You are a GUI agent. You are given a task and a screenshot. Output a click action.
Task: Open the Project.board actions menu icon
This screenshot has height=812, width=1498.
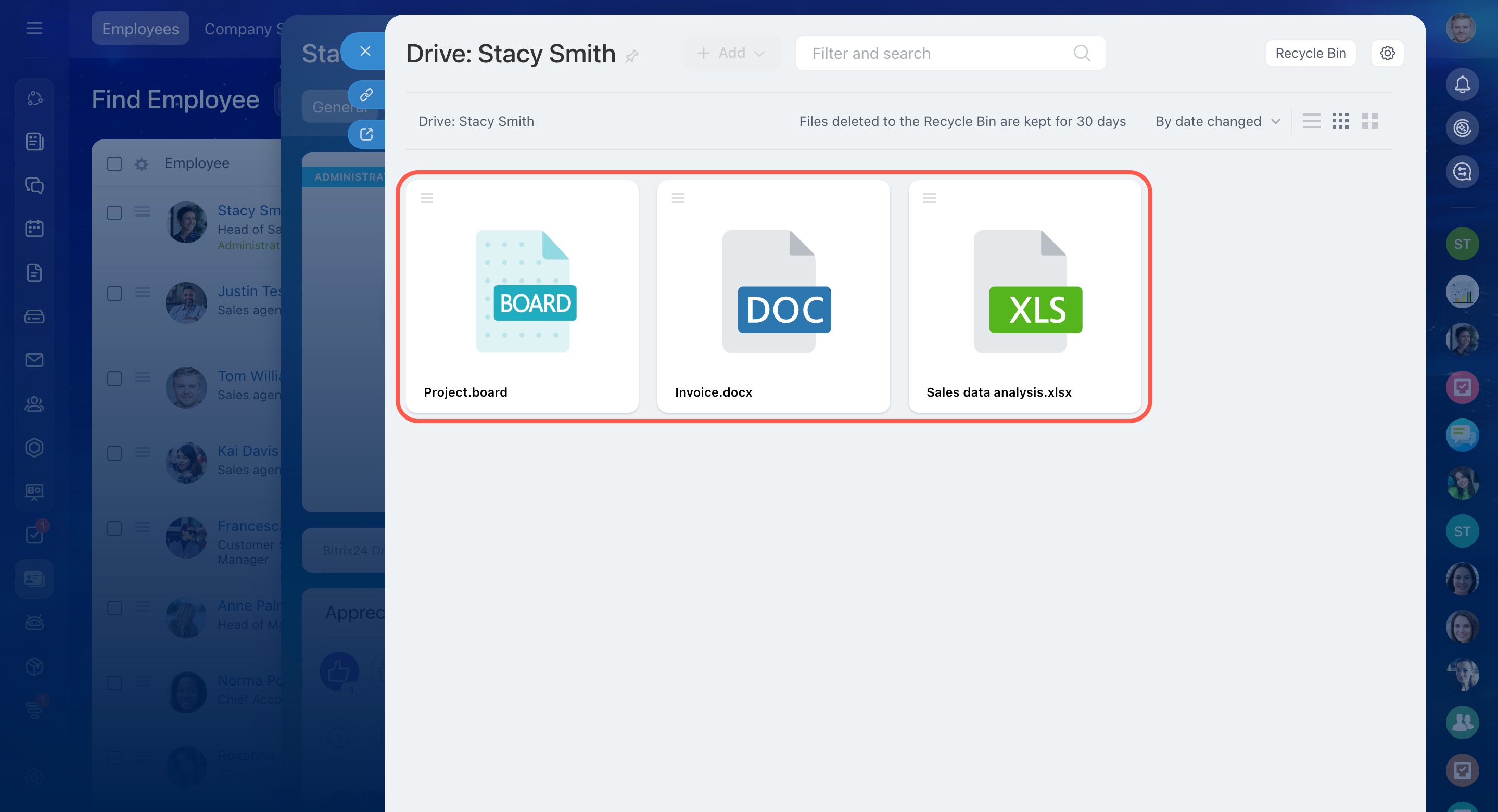pos(426,198)
